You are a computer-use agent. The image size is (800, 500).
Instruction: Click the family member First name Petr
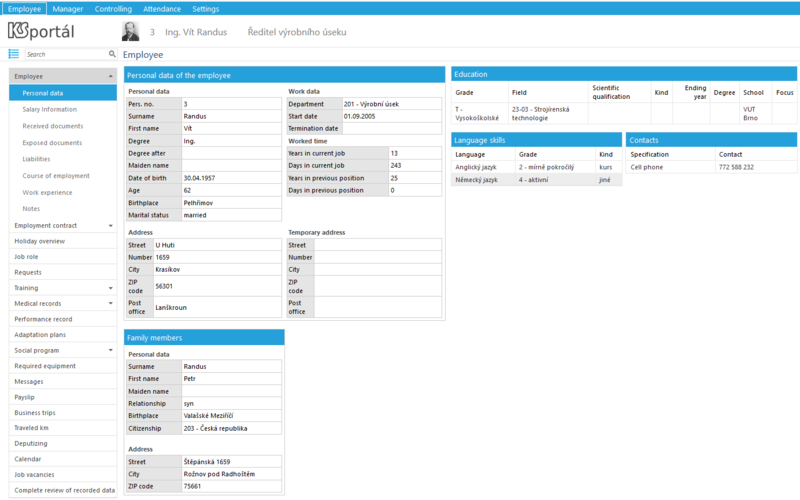[x=231, y=379]
